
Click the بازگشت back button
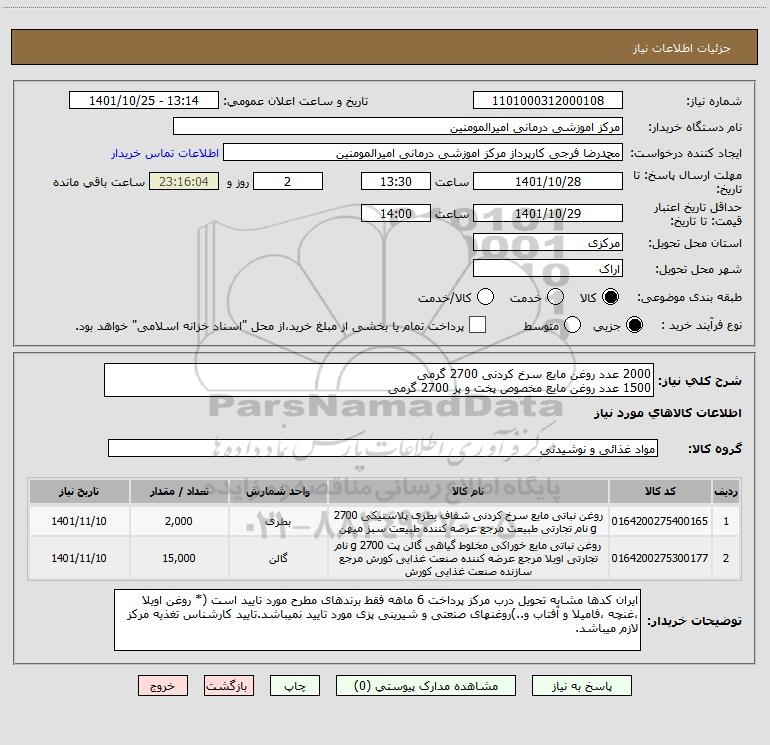coord(229,686)
